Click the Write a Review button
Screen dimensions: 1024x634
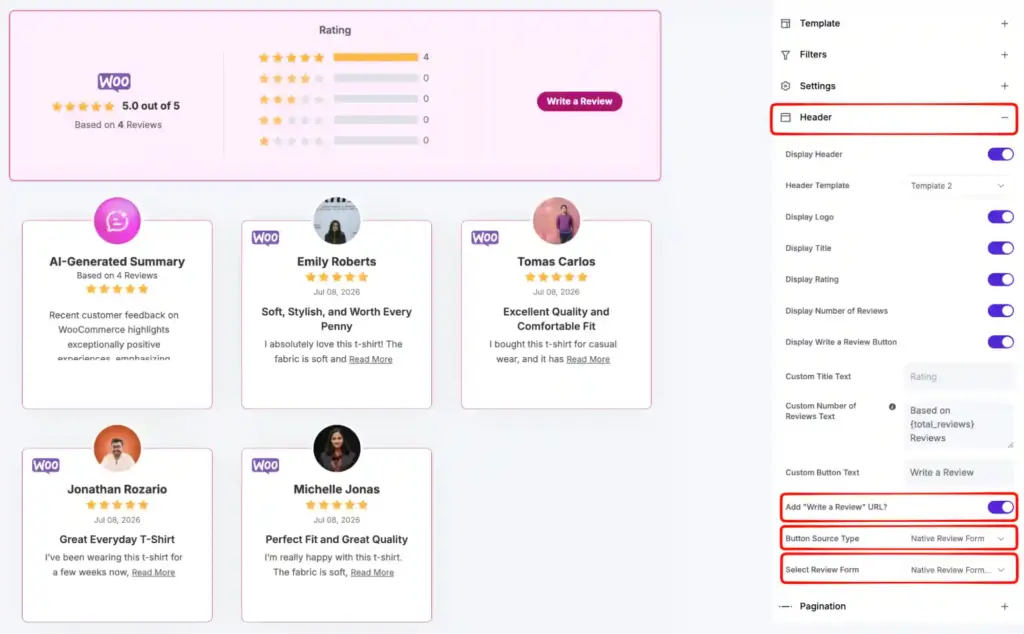(x=579, y=101)
